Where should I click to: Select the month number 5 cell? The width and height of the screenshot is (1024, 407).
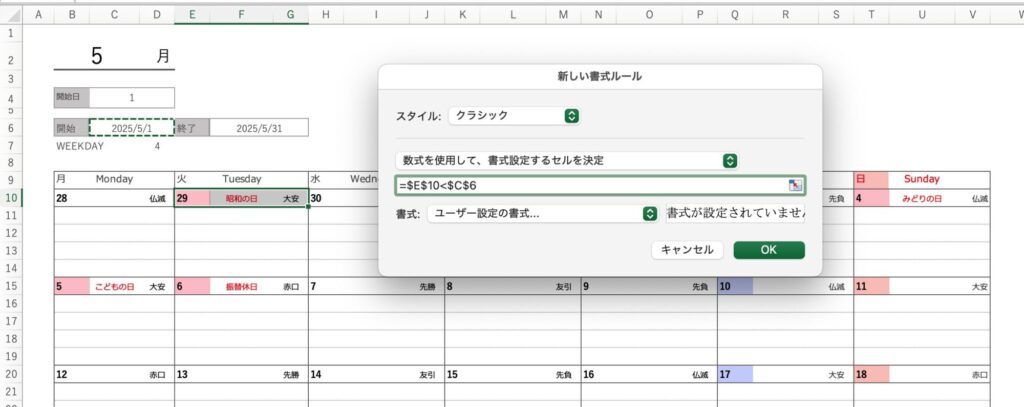(x=97, y=56)
